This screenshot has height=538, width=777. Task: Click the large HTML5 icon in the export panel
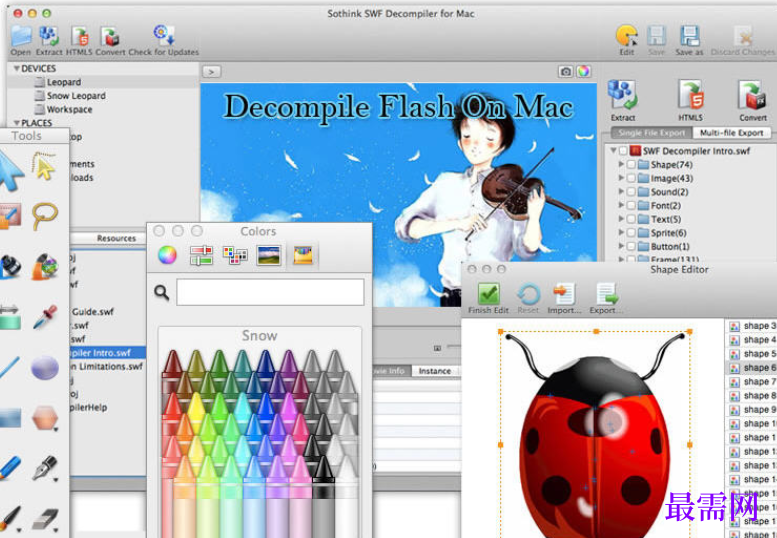coord(690,95)
